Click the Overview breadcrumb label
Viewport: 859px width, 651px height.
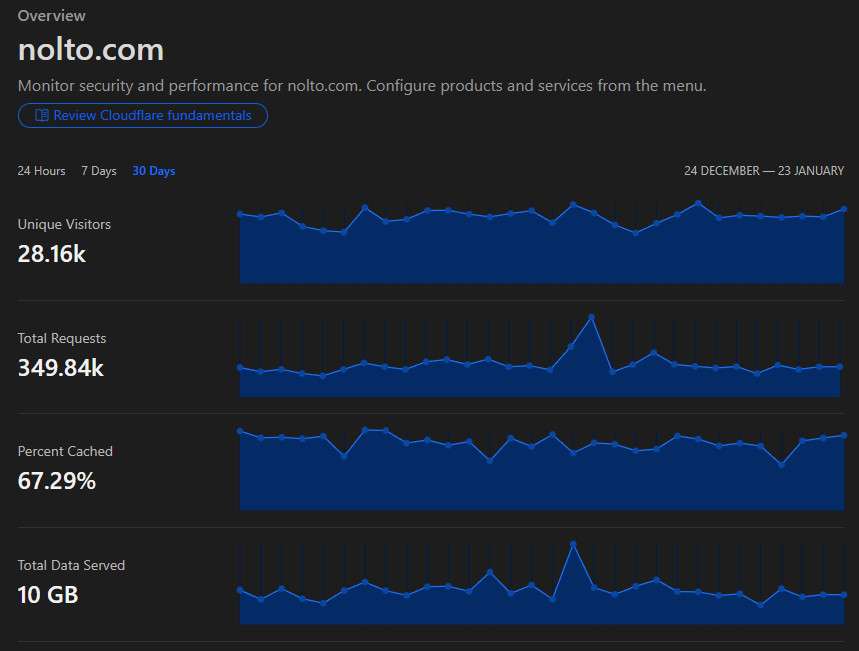pyautogui.click(x=51, y=16)
